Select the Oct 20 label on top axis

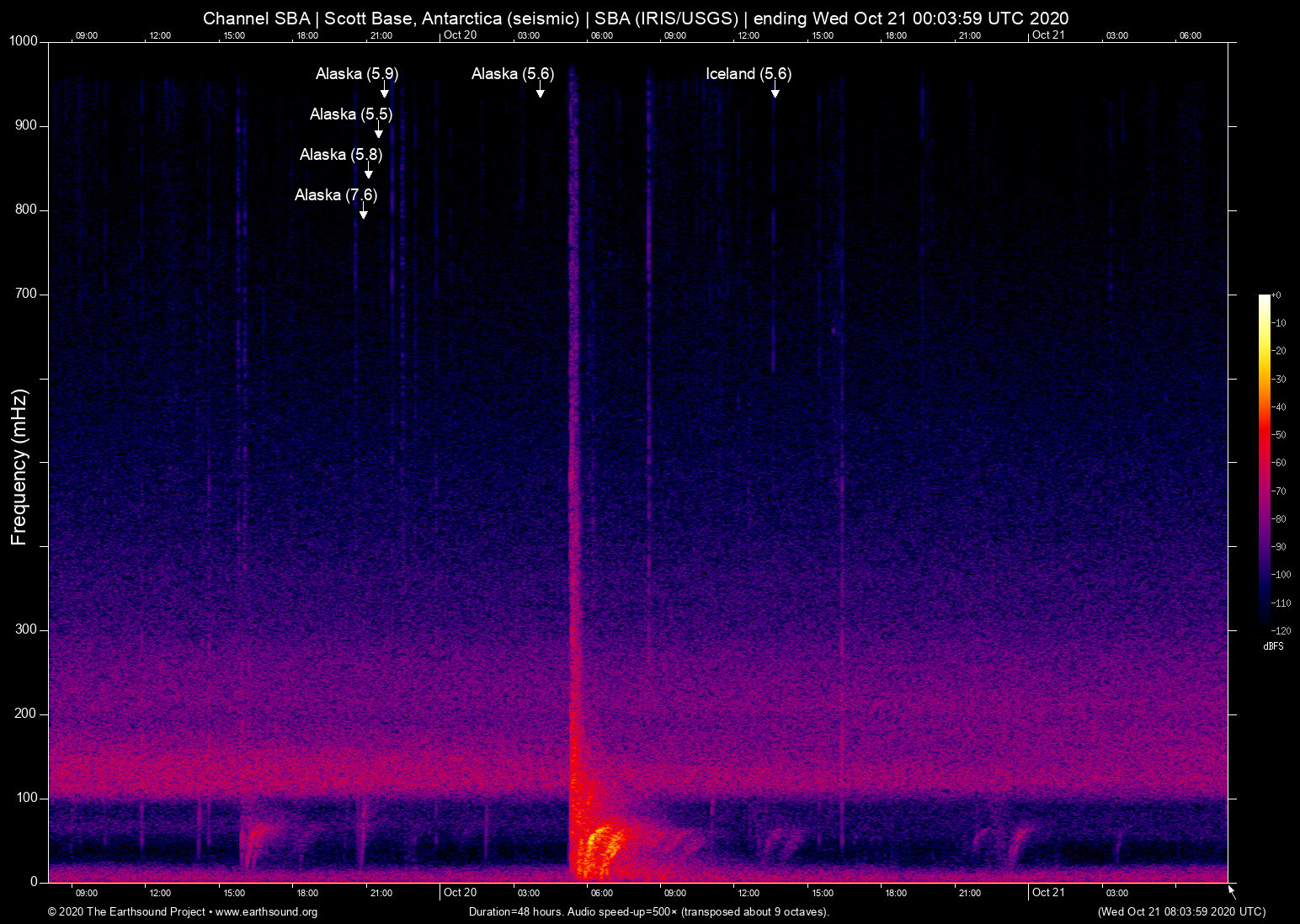point(459,35)
